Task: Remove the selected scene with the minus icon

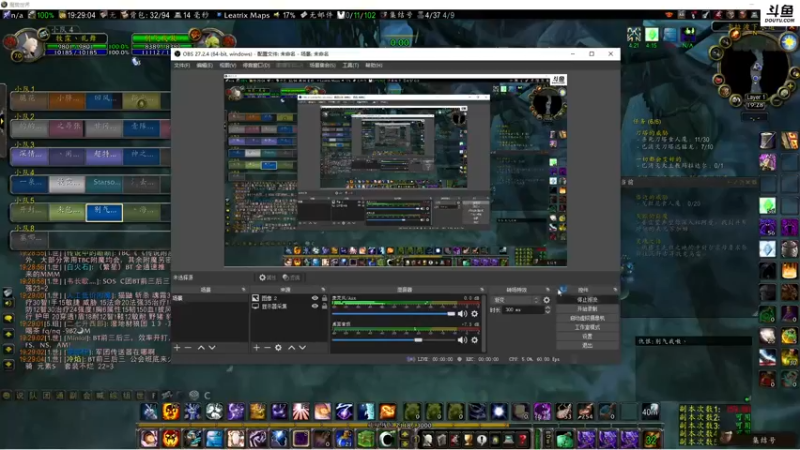Action: point(188,347)
